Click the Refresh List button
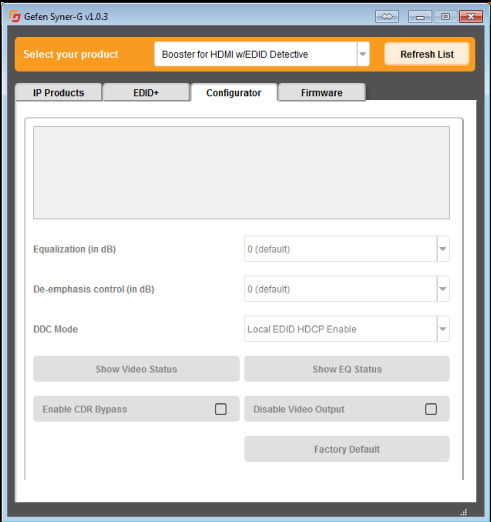 click(x=427, y=54)
